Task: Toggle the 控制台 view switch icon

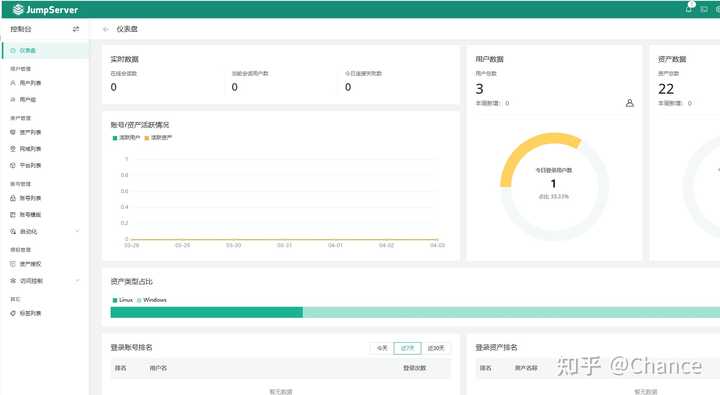Action: [76, 29]
